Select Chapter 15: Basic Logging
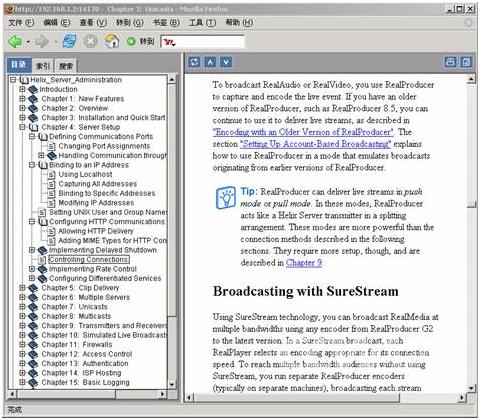 (x=85, y=383)
